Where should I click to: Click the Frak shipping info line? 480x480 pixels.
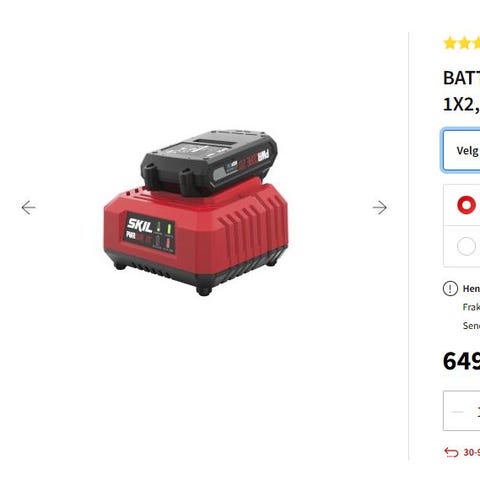(471, 307)
